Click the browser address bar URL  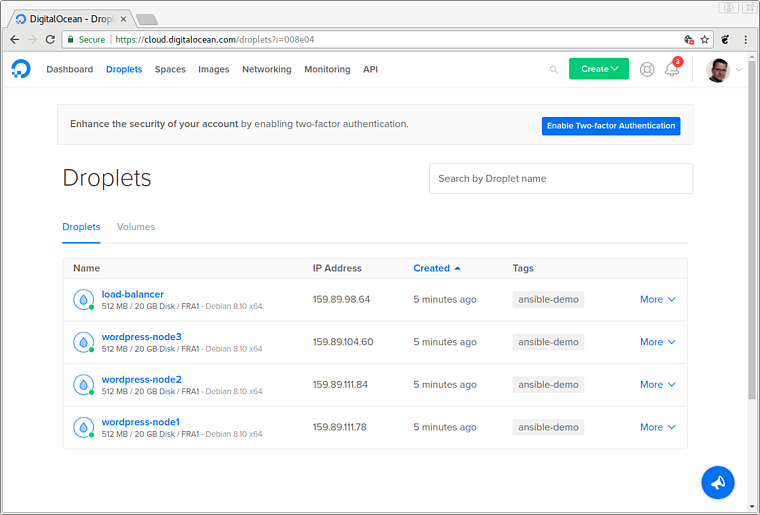(x=215, y=40)
